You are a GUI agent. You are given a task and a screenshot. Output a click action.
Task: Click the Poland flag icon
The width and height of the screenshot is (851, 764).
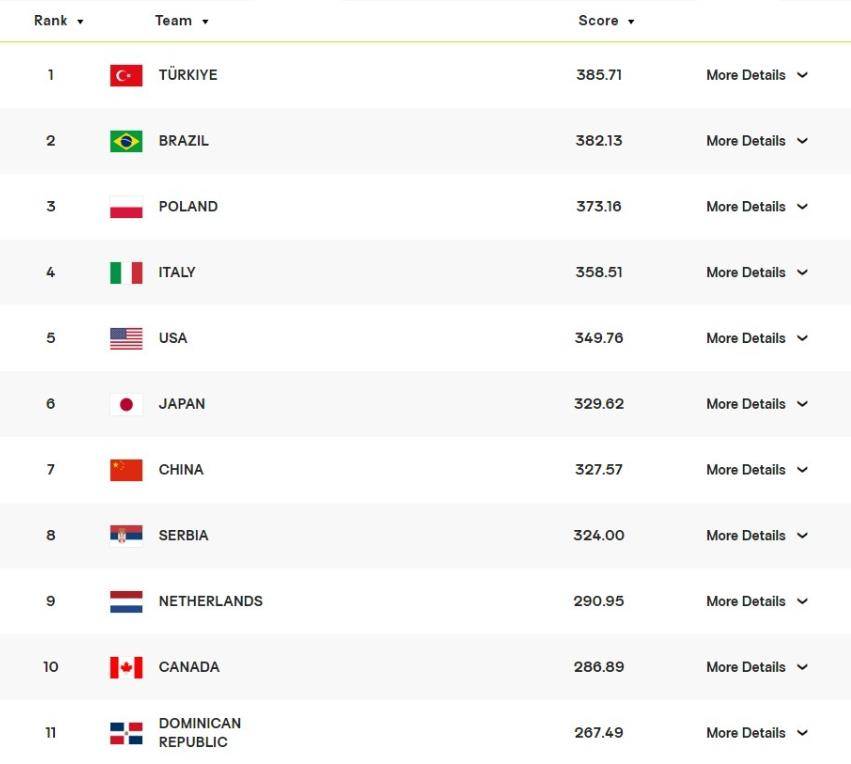pyautogui.click(x=126, y=207)
